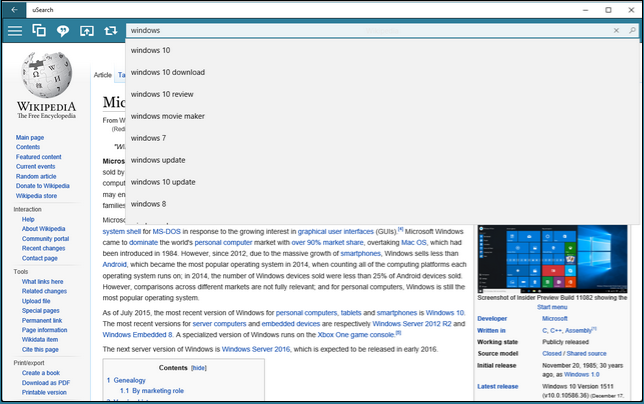644x404 pixels.
Task: Click Cite this page
Action: [40, 349]
